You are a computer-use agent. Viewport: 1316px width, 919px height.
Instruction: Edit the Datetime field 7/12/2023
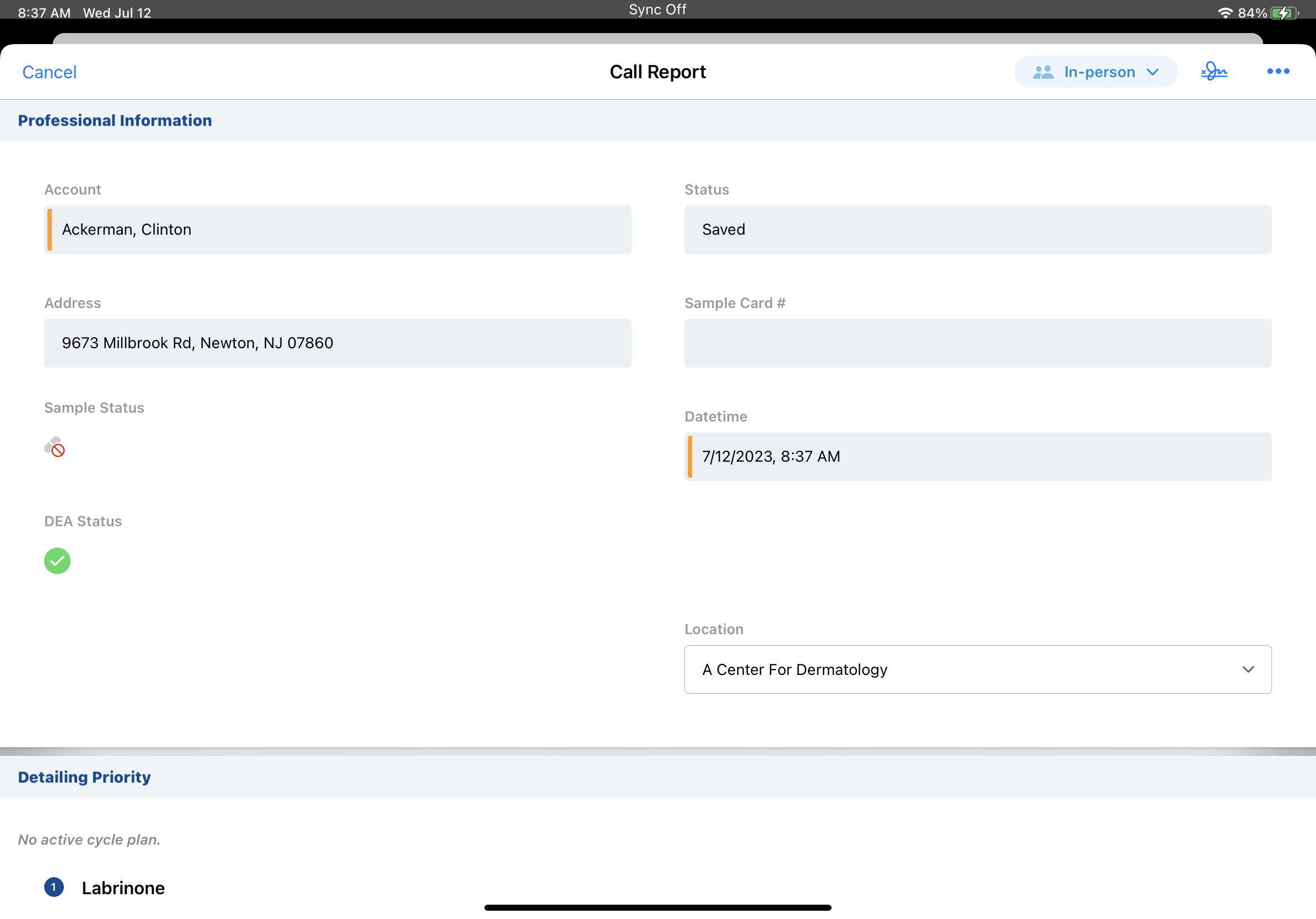click(x=977, y=457)
